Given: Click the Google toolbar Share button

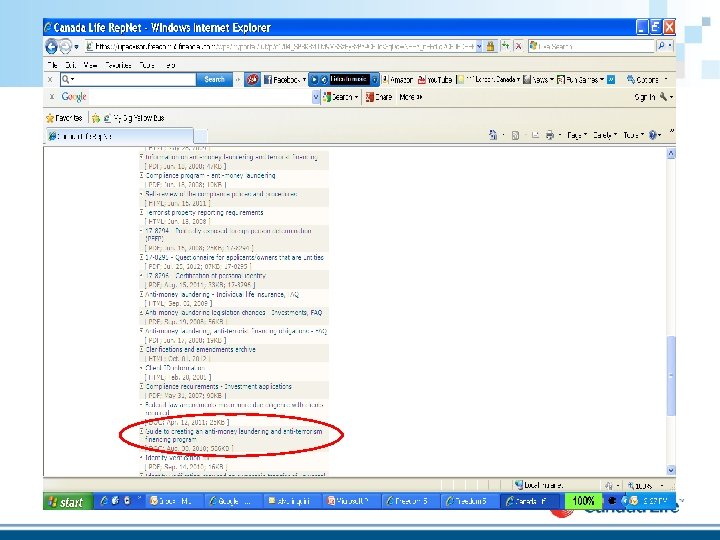Looking at the screenshot, I should 379,97.
